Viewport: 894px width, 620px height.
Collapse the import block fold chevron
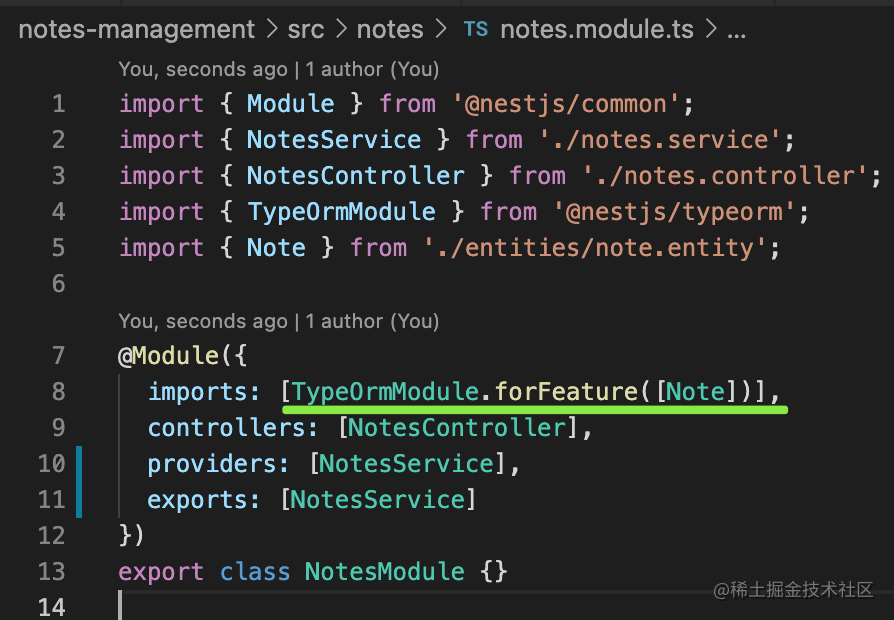[95, 104]
